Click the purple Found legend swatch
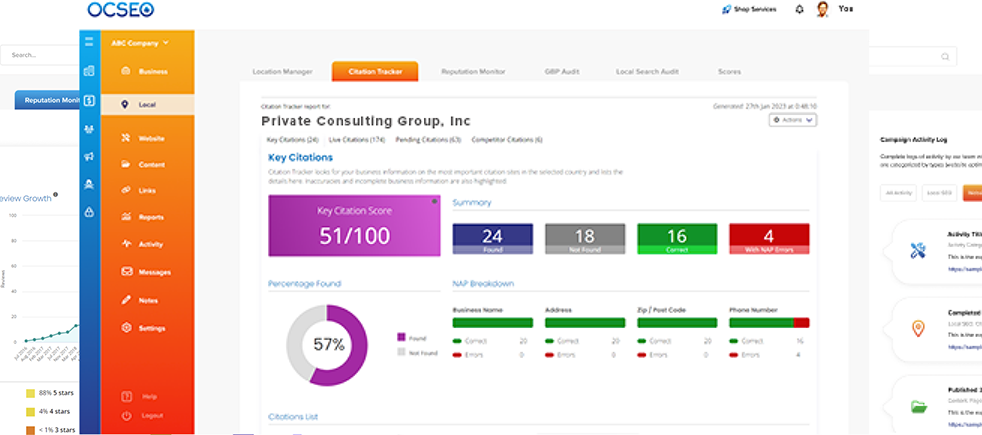982x435 pixels. point(401,337)
